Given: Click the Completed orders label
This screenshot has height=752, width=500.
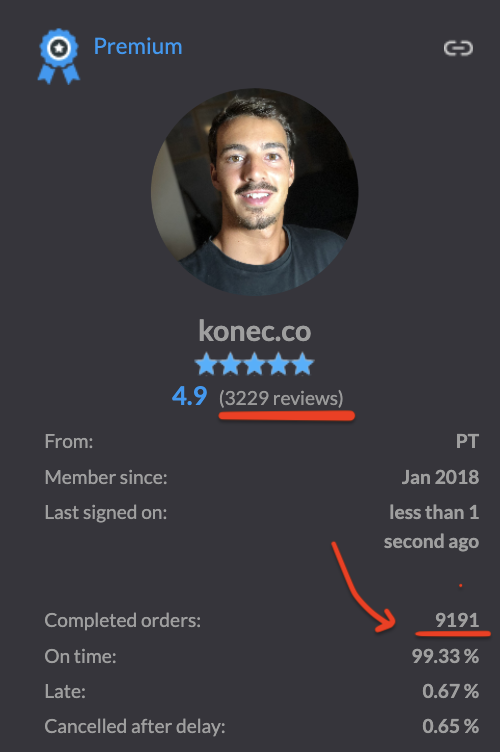Looking at the screenshot, I should point(122,620).
